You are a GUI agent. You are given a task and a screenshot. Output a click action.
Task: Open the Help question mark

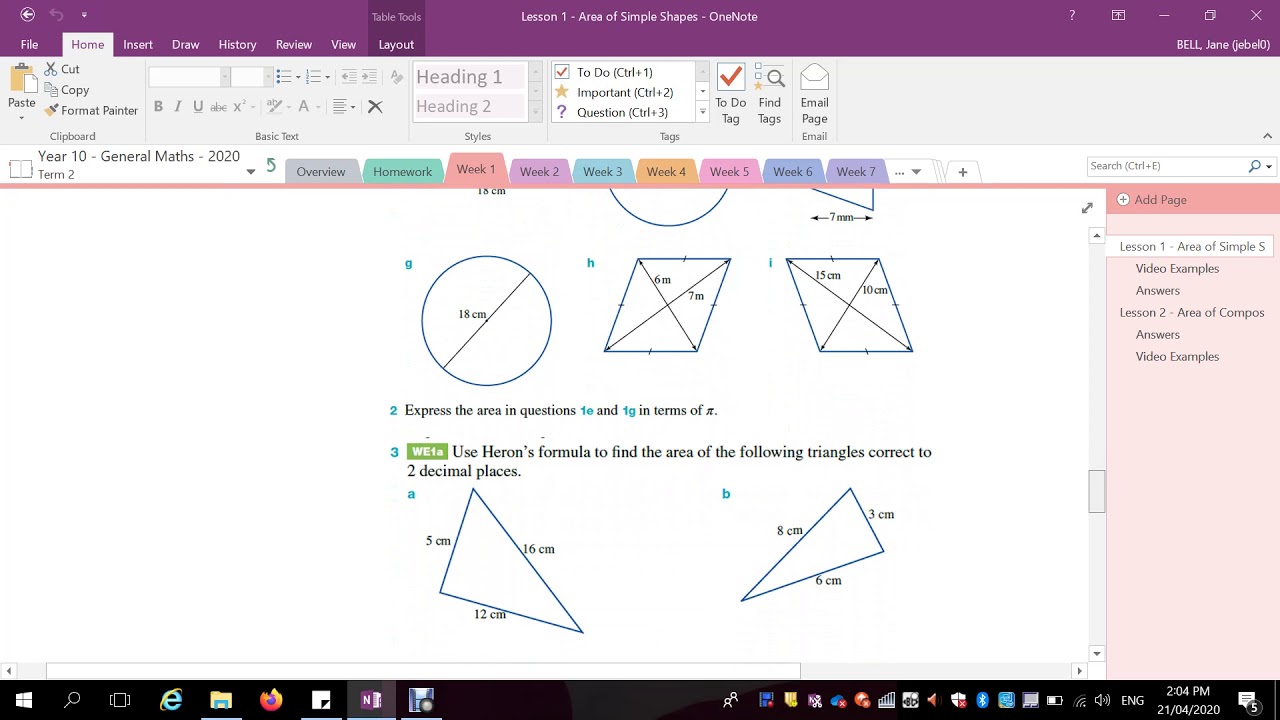tap(1072, 15)
